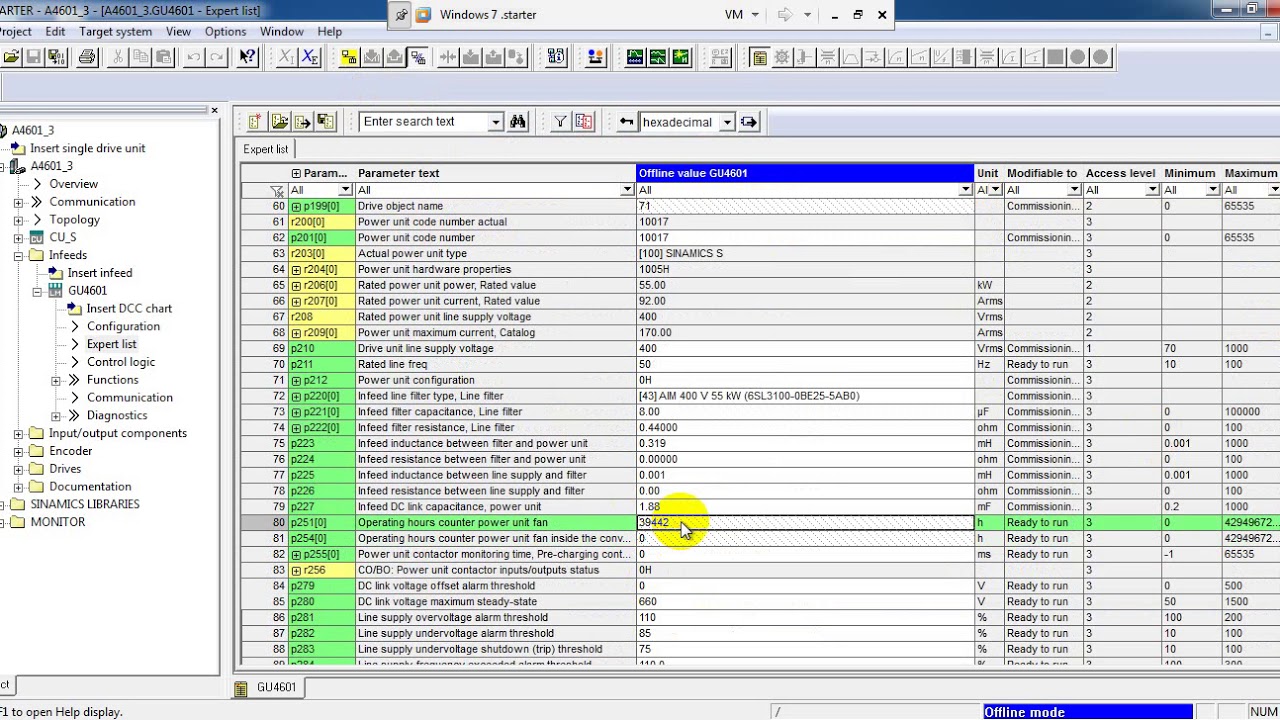Image resolution: width=1280 pixels, height=720 pixels.
Task: Click the Connect to target system yellow icon
Action: pos(349,57)
